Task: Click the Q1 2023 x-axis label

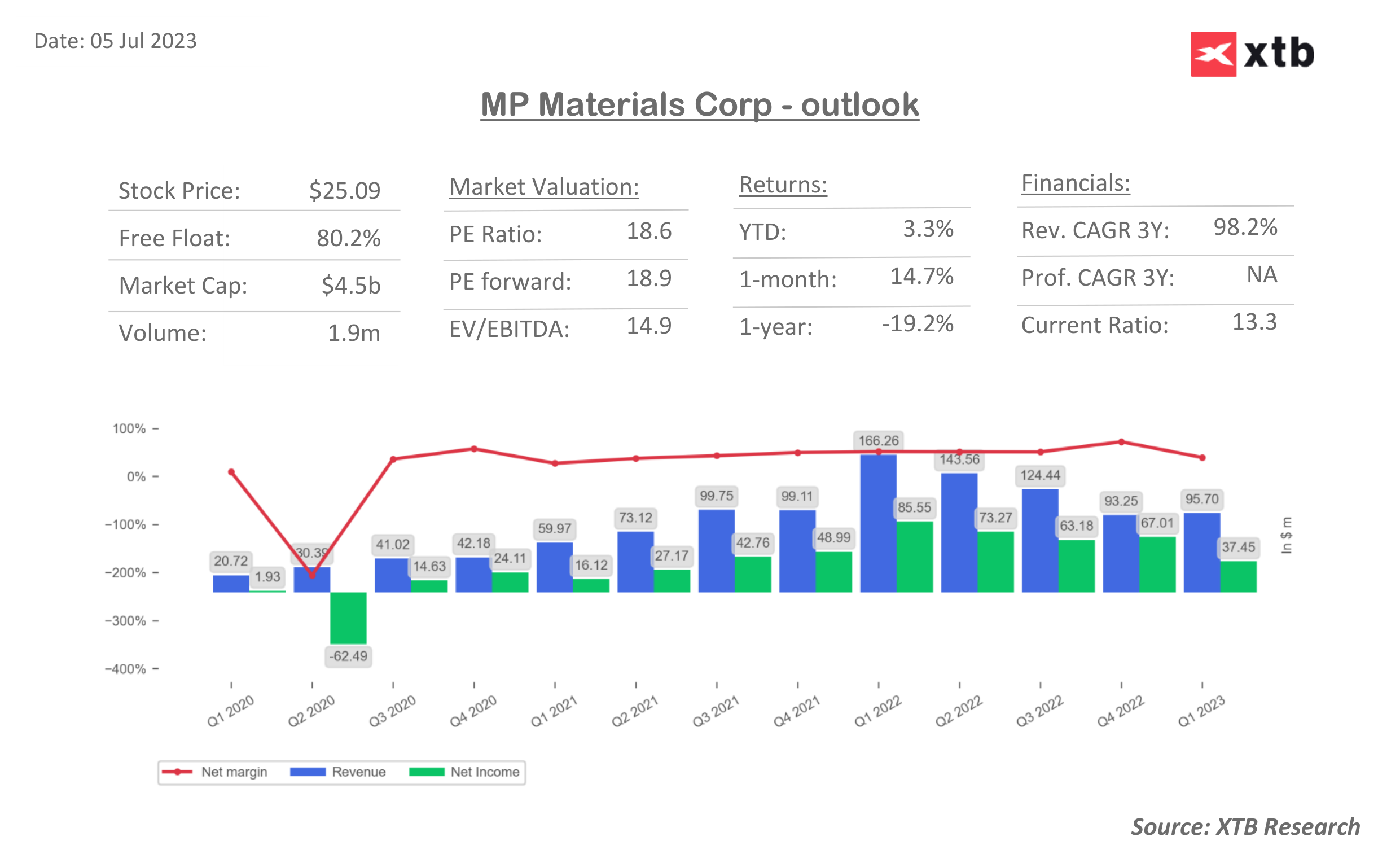Action: (1201, 711)
